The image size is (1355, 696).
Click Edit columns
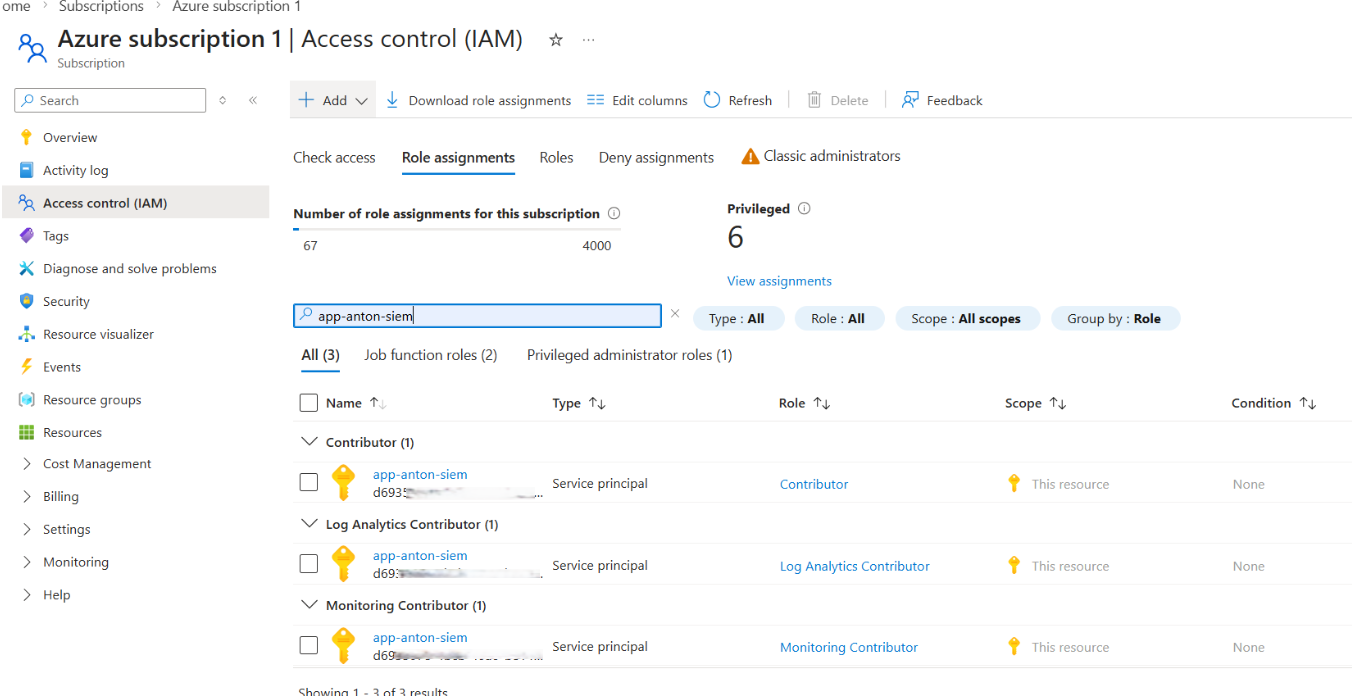pos(637,100)
